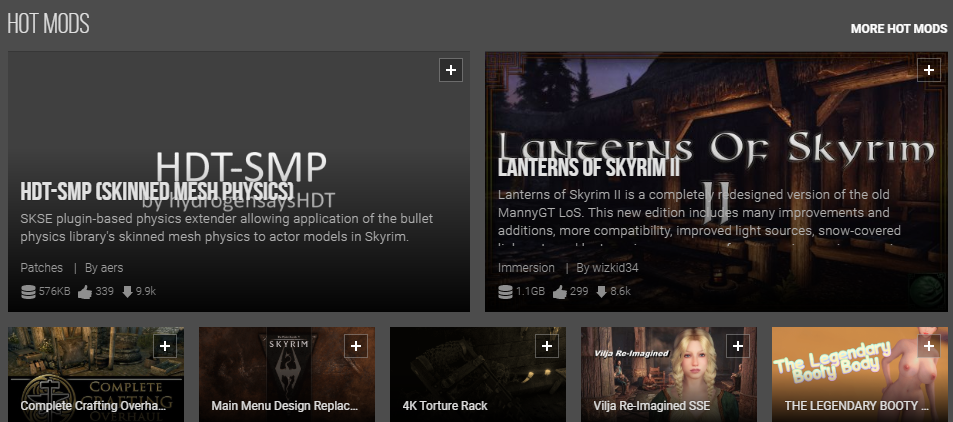Select the Patches category link
Image resolution: width=953 pixels, height=422 pixels.
click(41, 268)
